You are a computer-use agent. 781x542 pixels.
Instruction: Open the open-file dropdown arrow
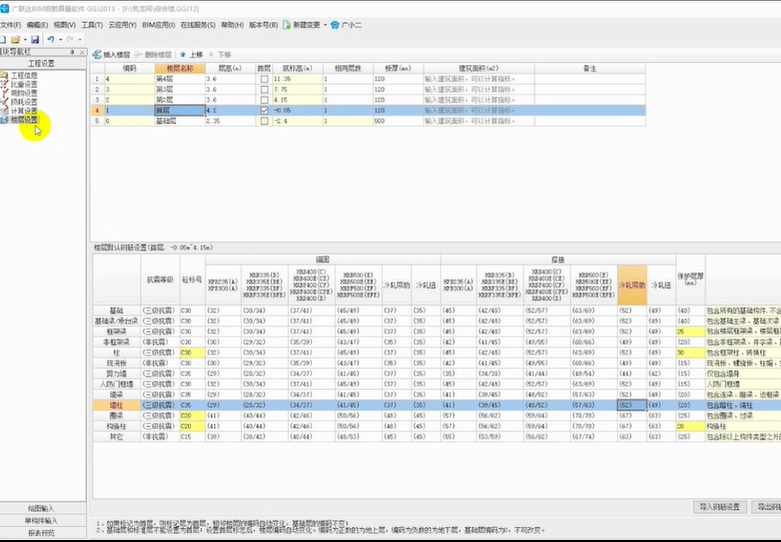(x=26, y=39)
